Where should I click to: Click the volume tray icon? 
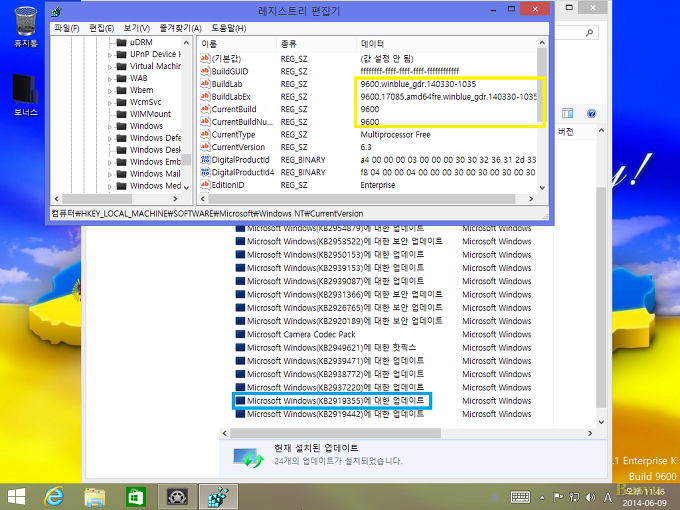pos(590,497)
